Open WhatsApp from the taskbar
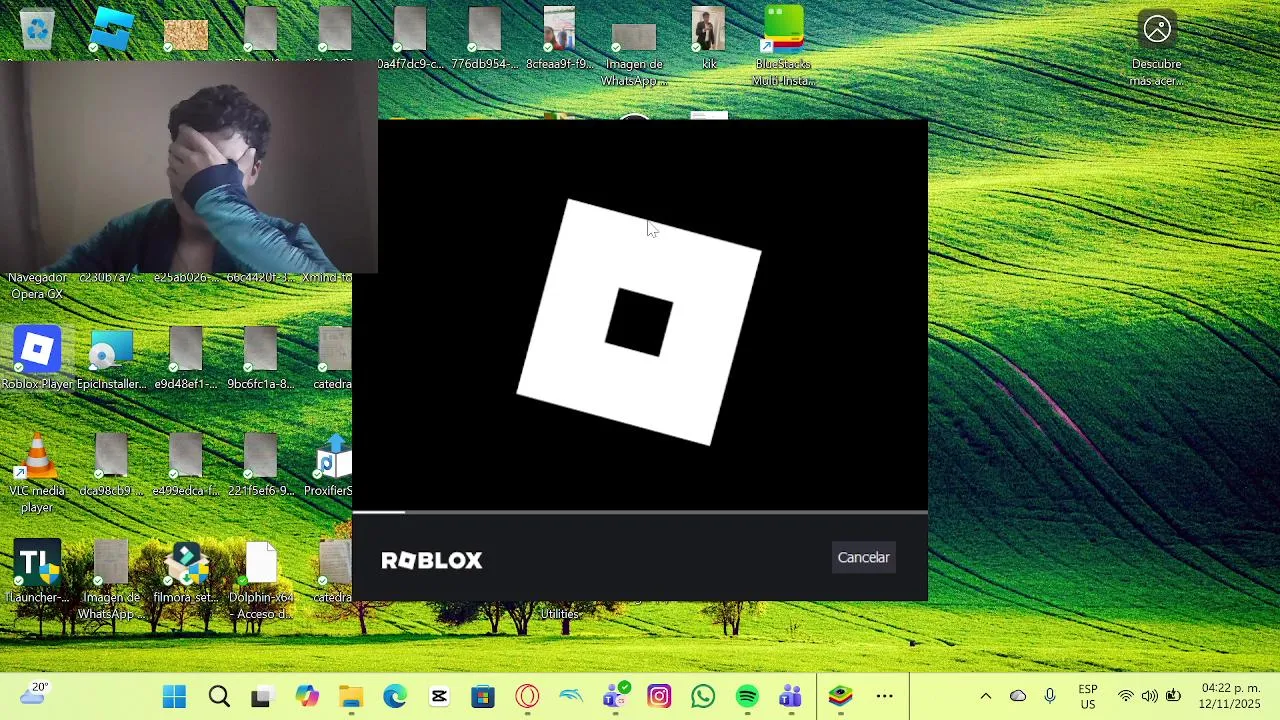The height and width of the screenshot is (720, 1280). pos(703,696)
